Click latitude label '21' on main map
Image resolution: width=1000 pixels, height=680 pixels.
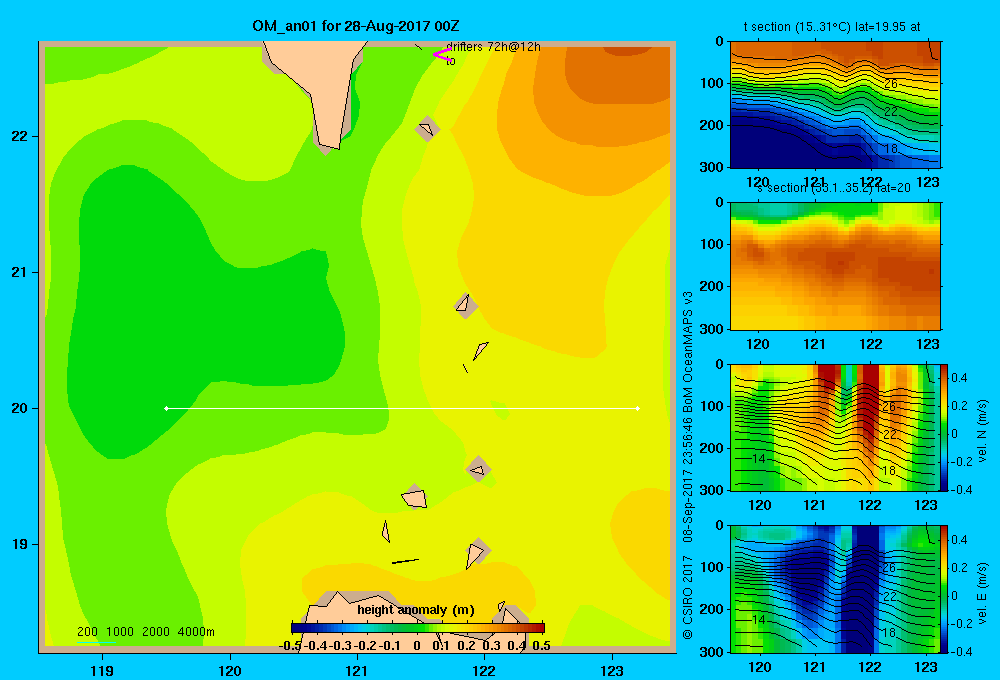20,272
